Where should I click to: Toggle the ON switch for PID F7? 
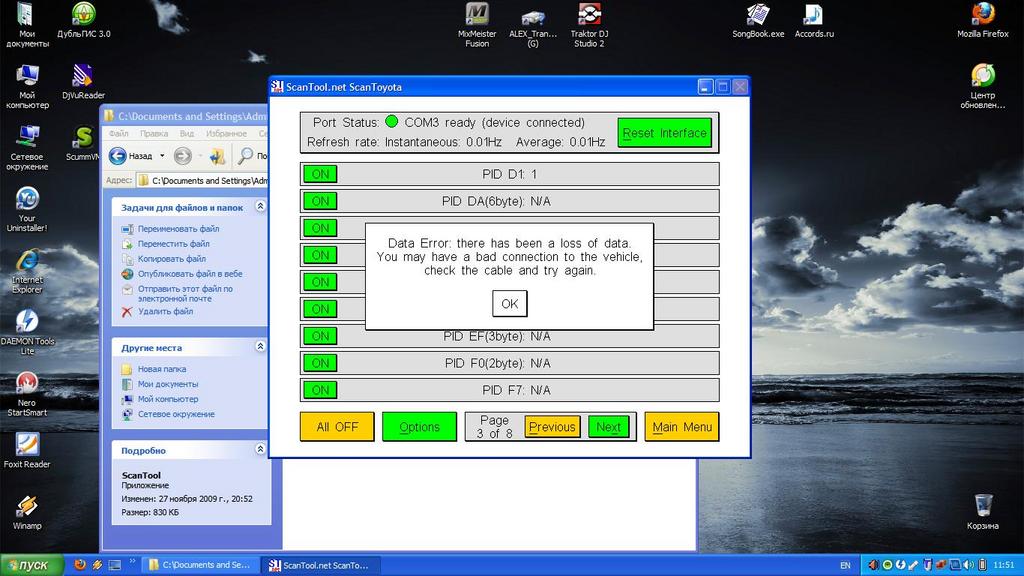pyautogui.click(x=320, y=390)
